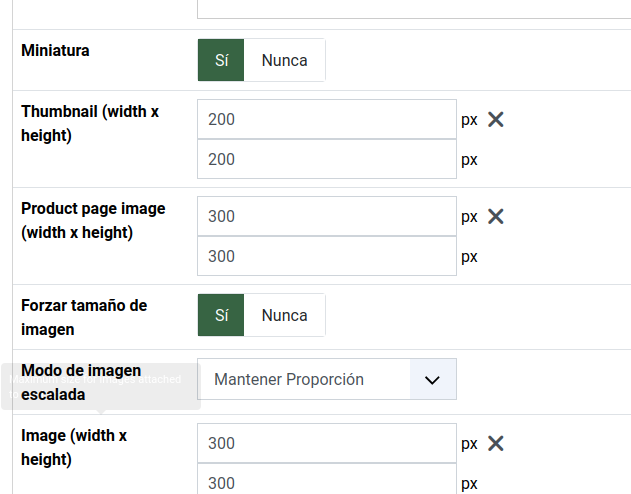Select the Image width input

(x=326, y=443)
